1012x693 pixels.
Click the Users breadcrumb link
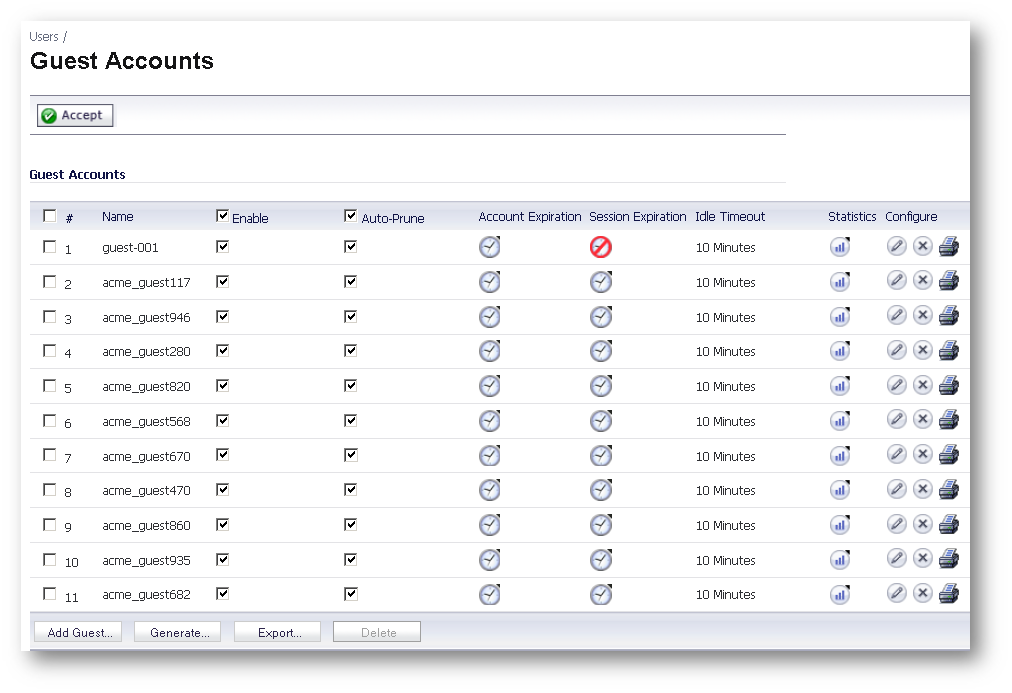point(44,36)
